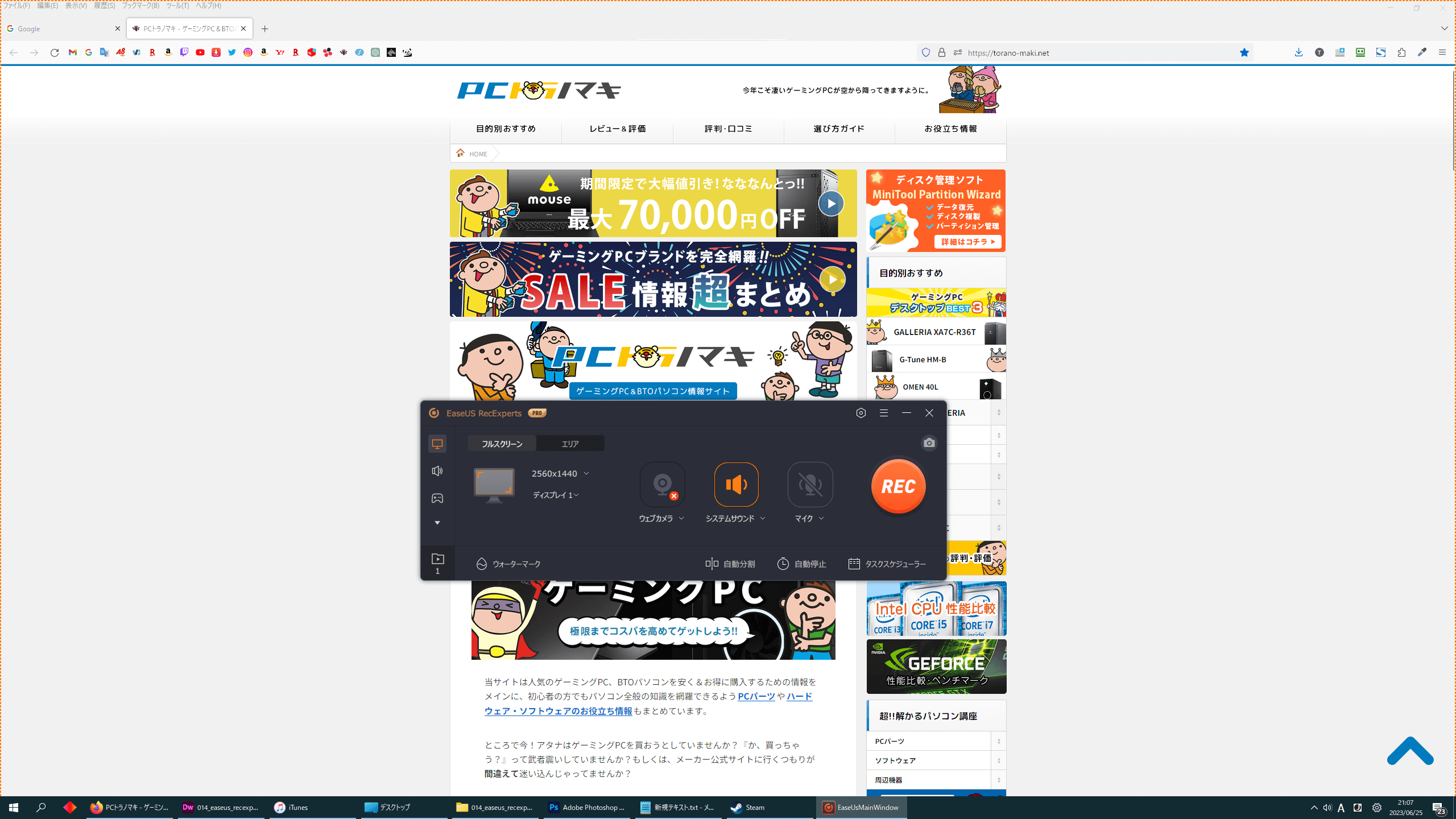1456x819 pixels.
Task: Open RecExperts settings hexagon icon
Action: coord(861,413)
